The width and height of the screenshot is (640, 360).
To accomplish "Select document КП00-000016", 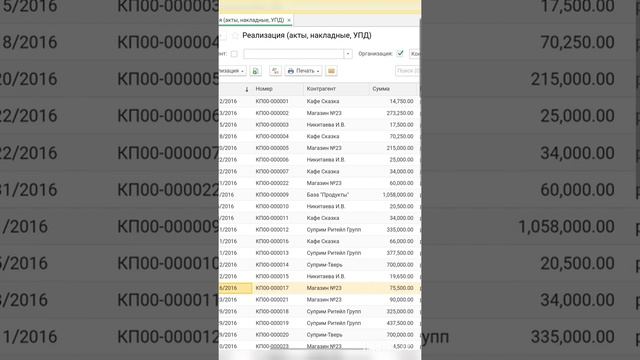I will click(272, 241).
